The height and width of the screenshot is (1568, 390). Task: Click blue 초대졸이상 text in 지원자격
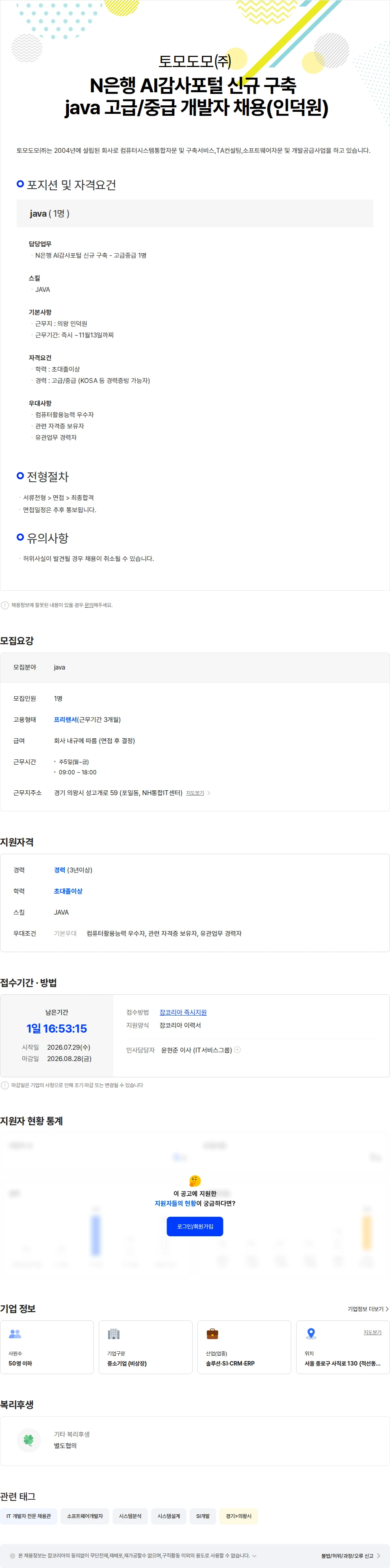tap(68, 891)
